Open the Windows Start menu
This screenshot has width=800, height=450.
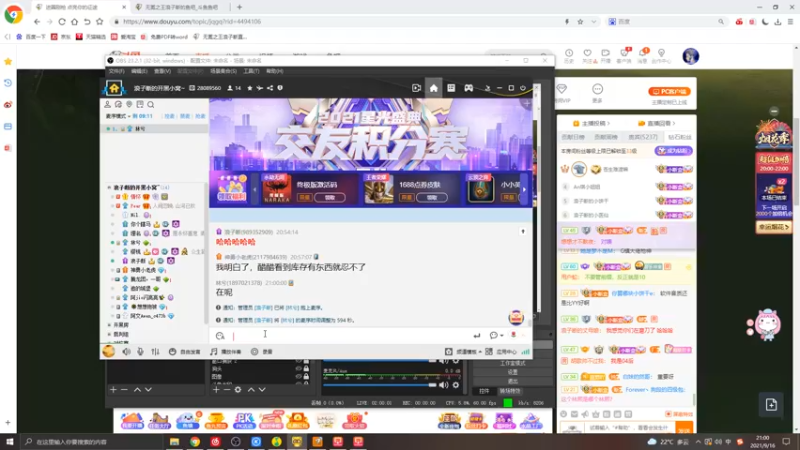tap(9, 441)
